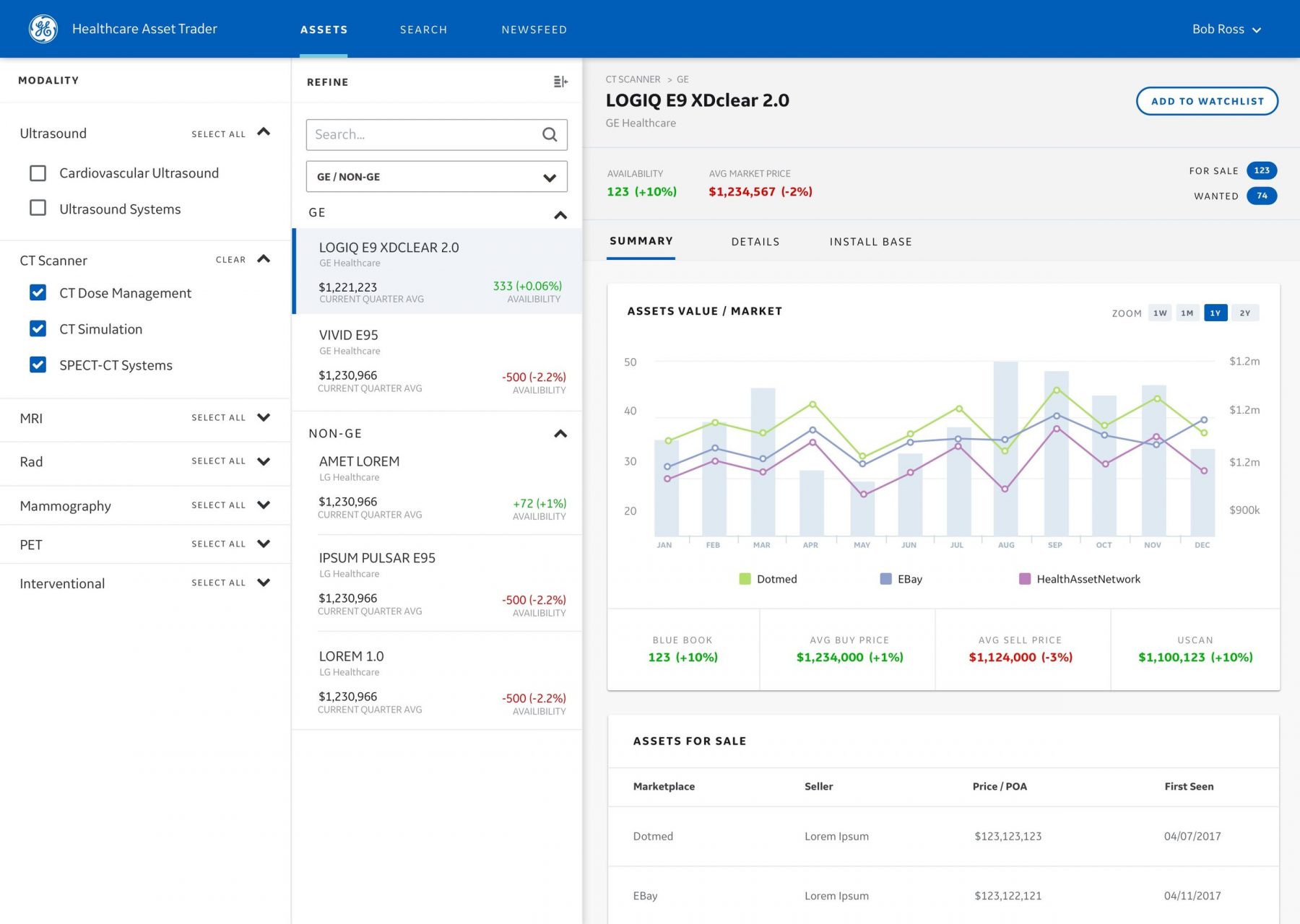Screen dimensions: 1300x924
Task: Open the GE / NON-GE dropdown
Action: (x=436, y=177)
